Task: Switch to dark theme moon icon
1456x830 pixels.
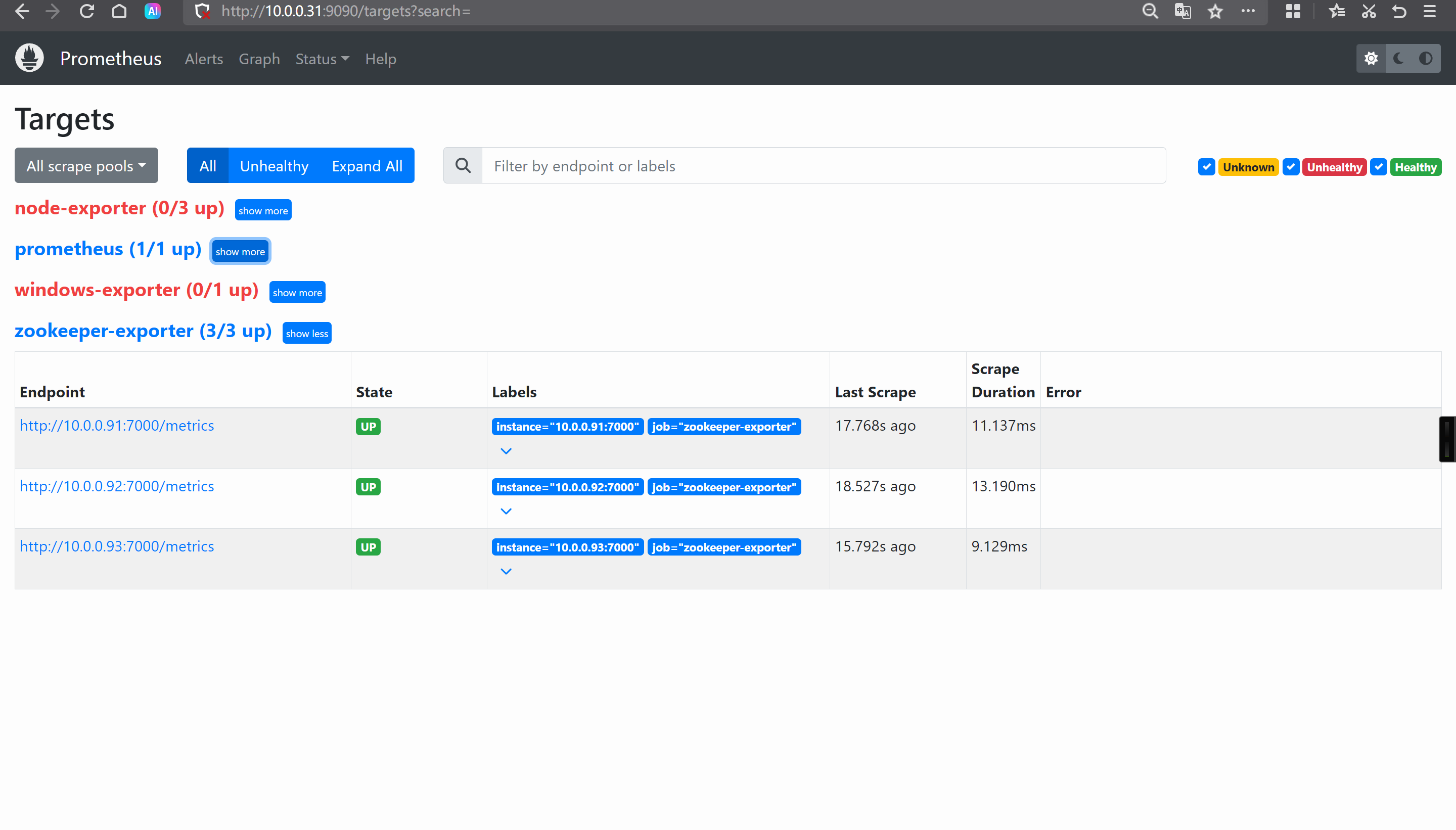Action: 1398,58
